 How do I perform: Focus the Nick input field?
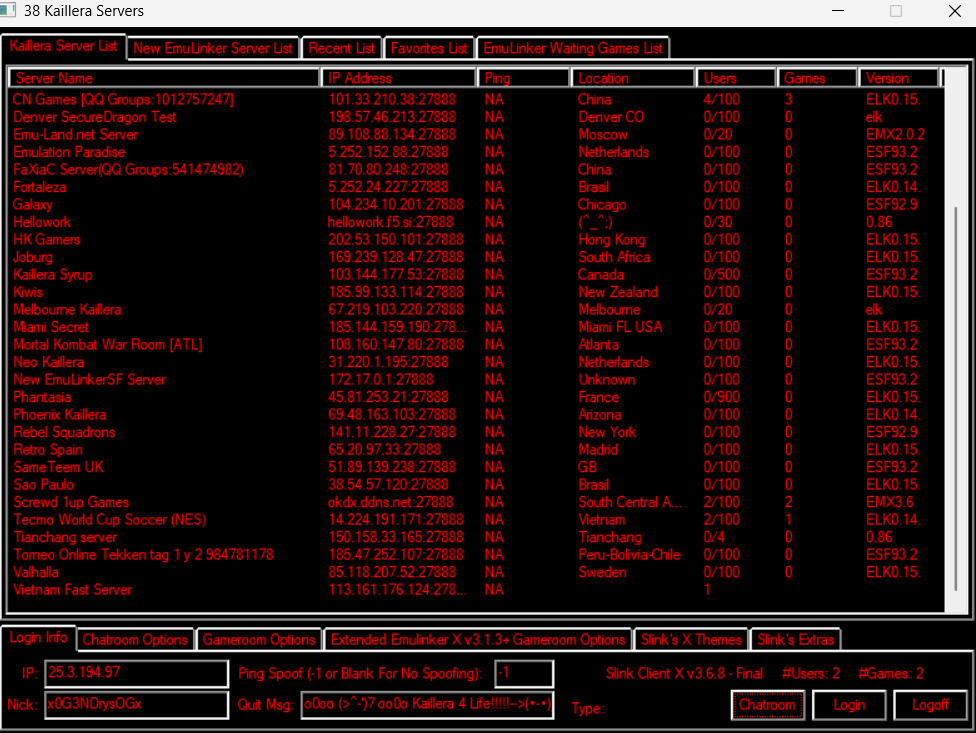136,704
